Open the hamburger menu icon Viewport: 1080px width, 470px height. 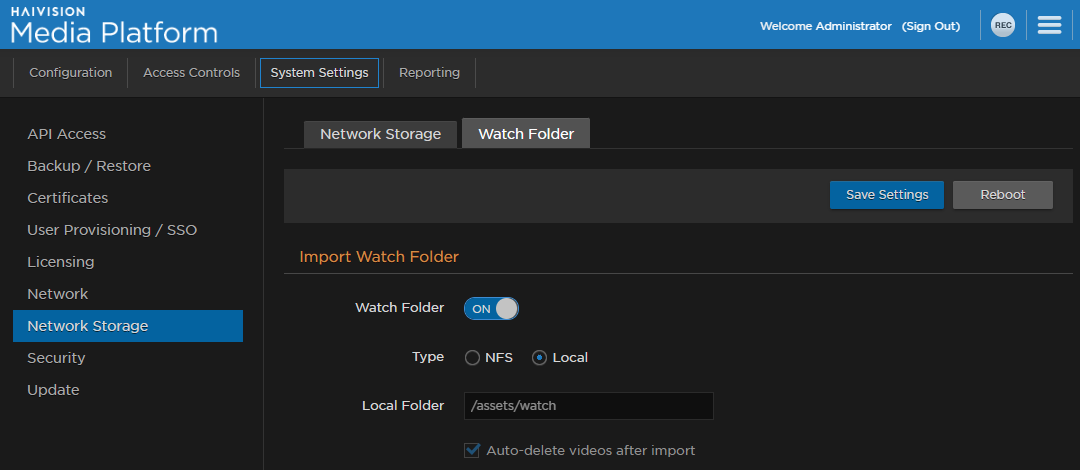click(1049, 26)
